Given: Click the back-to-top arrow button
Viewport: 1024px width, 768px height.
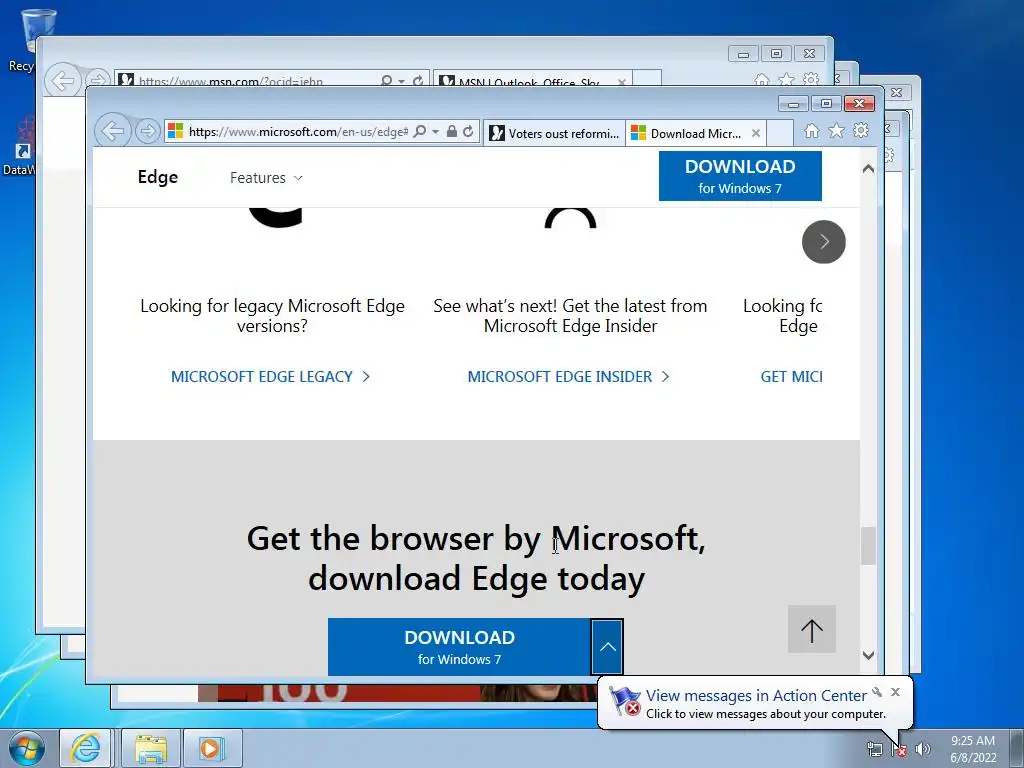Looking at the screenshot, I should tap(812, 630).
